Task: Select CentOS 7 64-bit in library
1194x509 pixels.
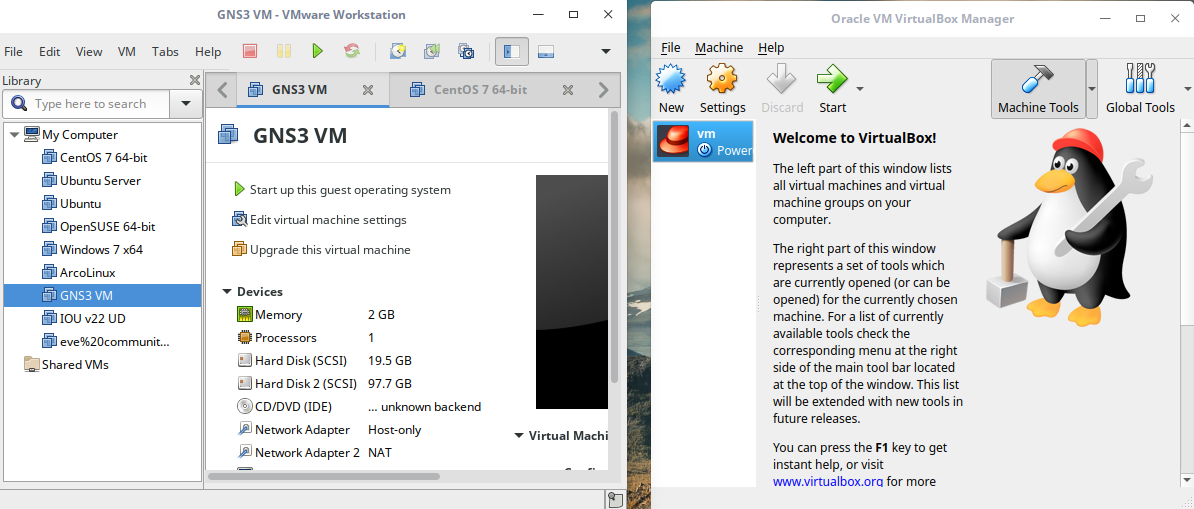Action: pos(103,158)
